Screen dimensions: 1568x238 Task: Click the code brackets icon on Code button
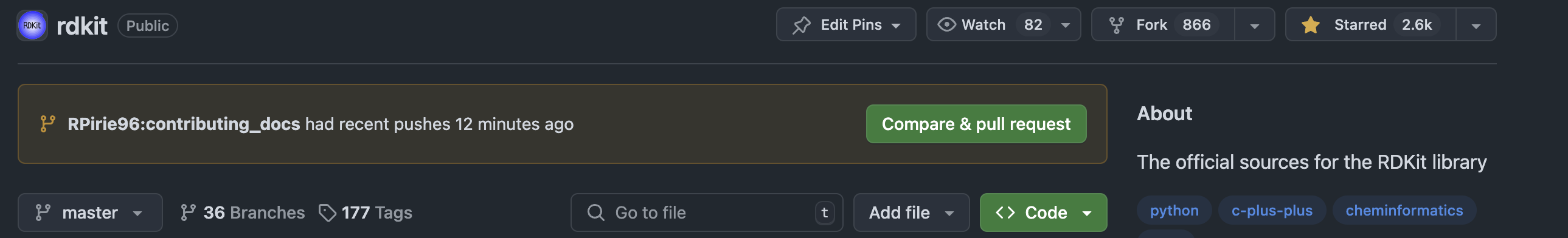[x=1005, y=212]
